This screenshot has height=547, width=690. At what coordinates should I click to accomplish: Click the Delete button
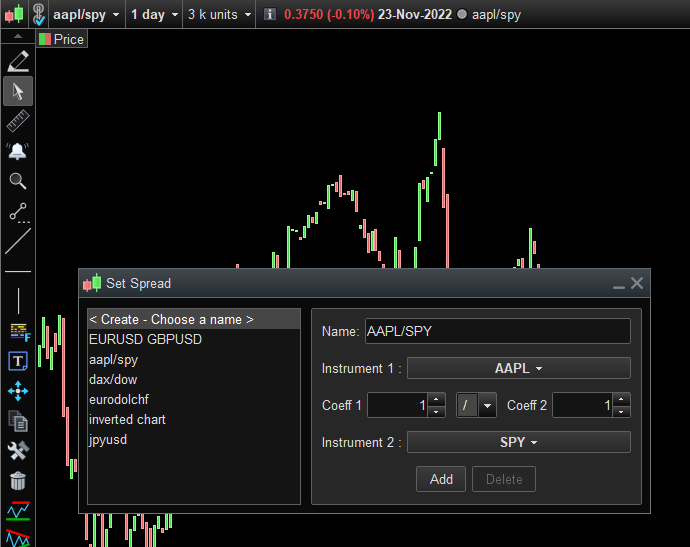pos(504,479)
